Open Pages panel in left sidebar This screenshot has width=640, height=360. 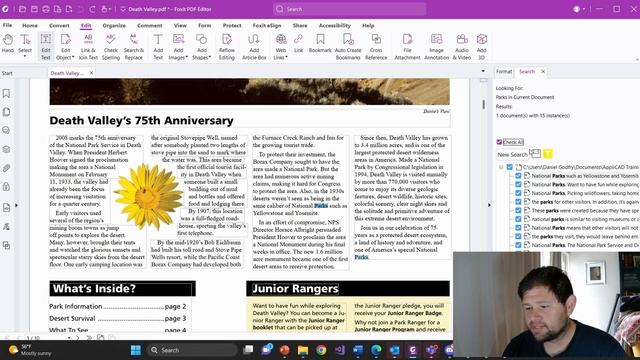coord(6,112)
